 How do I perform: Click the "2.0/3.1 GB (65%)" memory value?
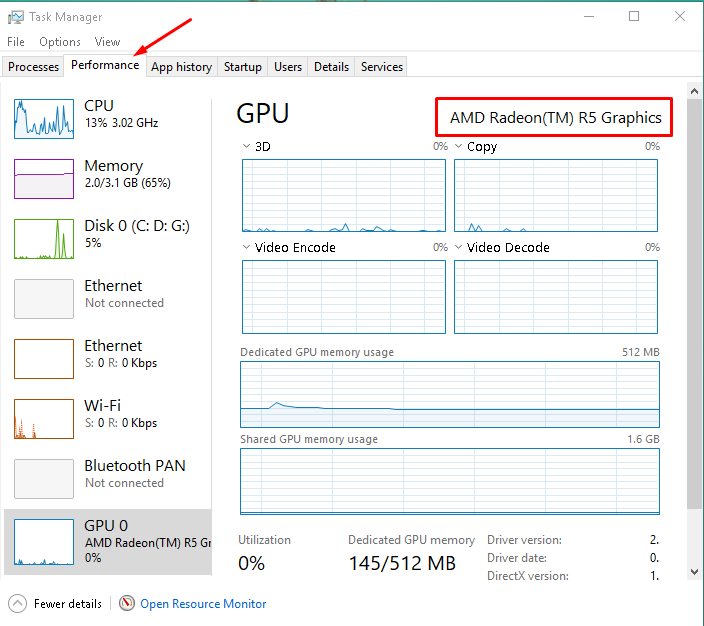point(128,183)
